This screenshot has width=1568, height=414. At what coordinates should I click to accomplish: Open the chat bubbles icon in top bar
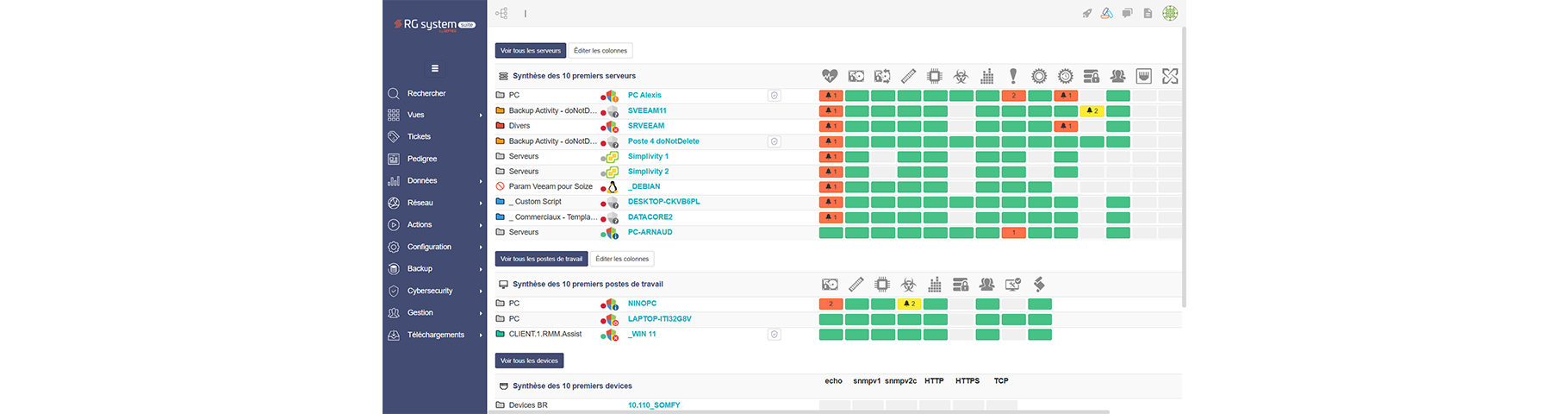[1127, 13]
